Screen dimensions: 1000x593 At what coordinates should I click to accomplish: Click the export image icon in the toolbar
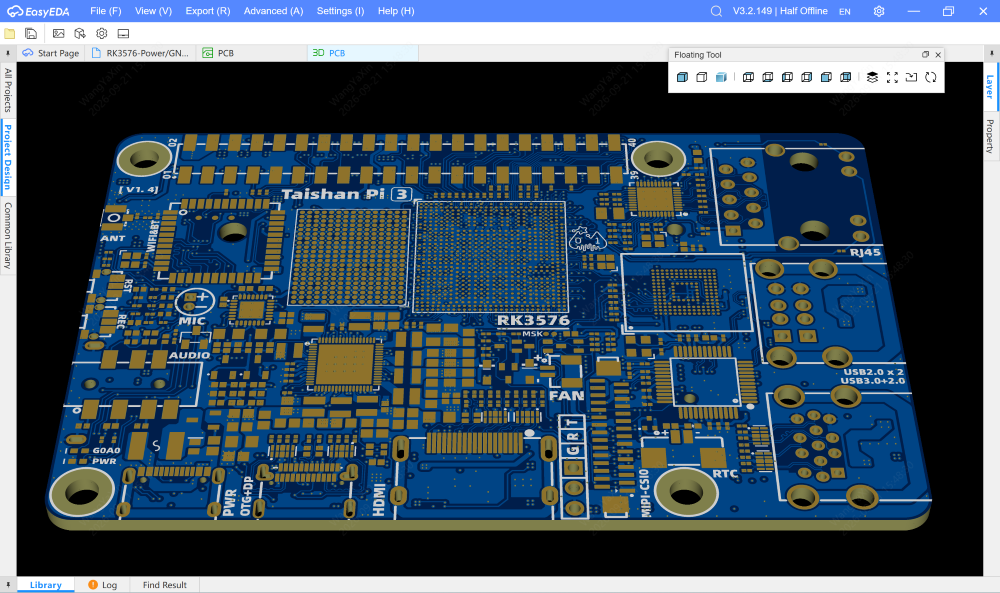click(x=59, y=33)
